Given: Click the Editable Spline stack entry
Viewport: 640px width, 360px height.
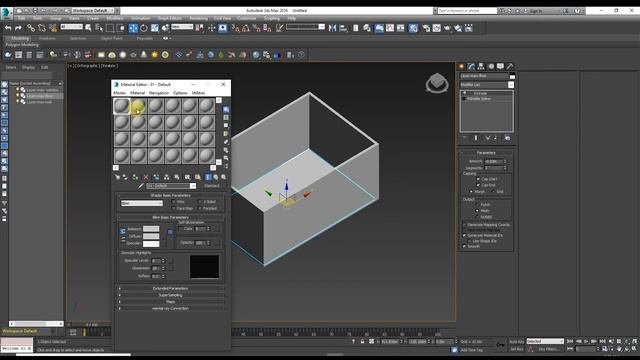Looking at the screenshot, I should click(479, 99).
